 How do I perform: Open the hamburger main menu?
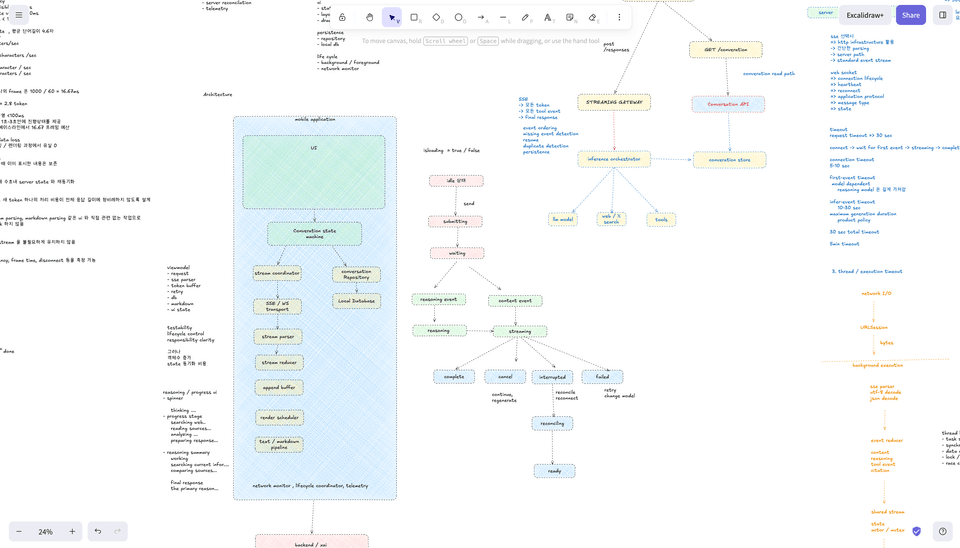tap(19, 15)
